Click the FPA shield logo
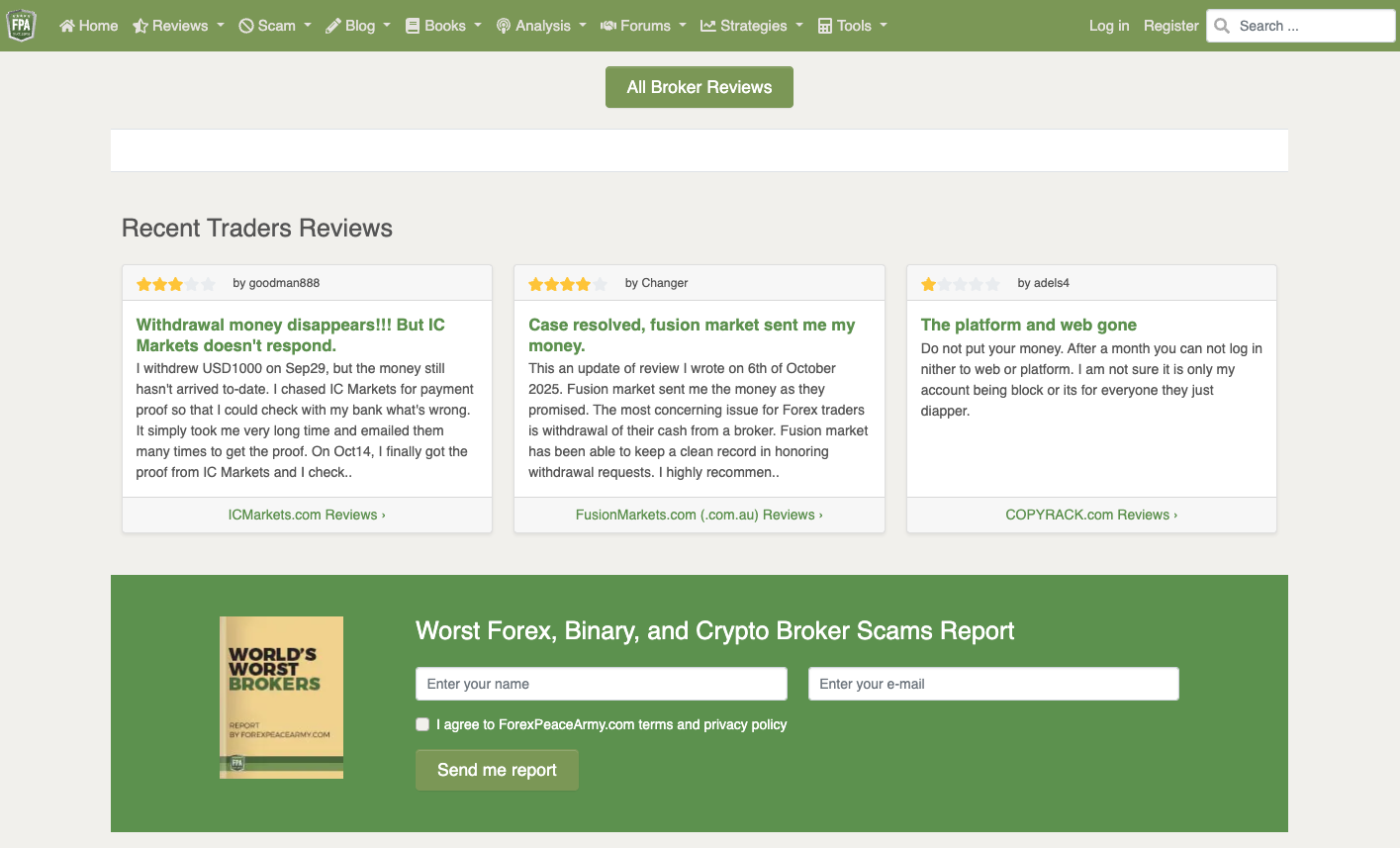The width and height of the screenshot is (1400, 848). (x=22, y=26)
